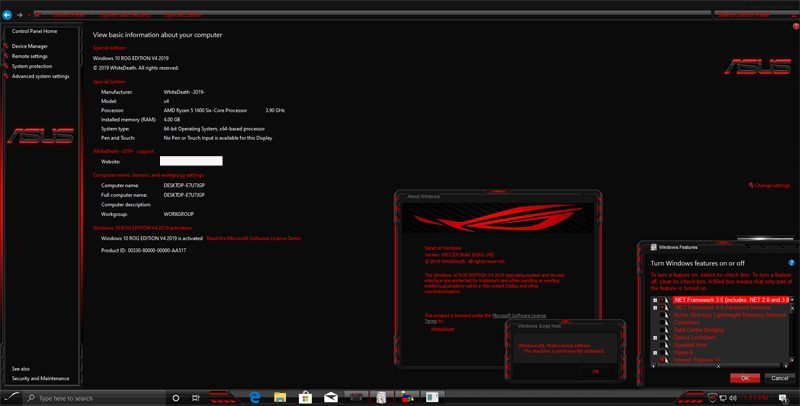800x406 pixels.
Task: Select the WORKGROUP value text
Action: [x=179, y=214]
